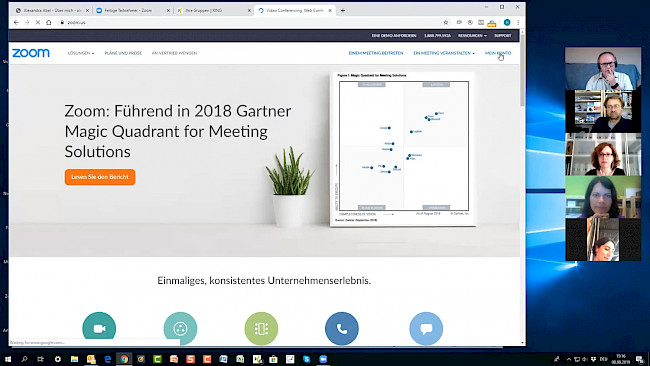The width and height of the screenshot is (650, 366).
Task: Select the second participant video with bookshelf
Action: [x=603, y=112]
